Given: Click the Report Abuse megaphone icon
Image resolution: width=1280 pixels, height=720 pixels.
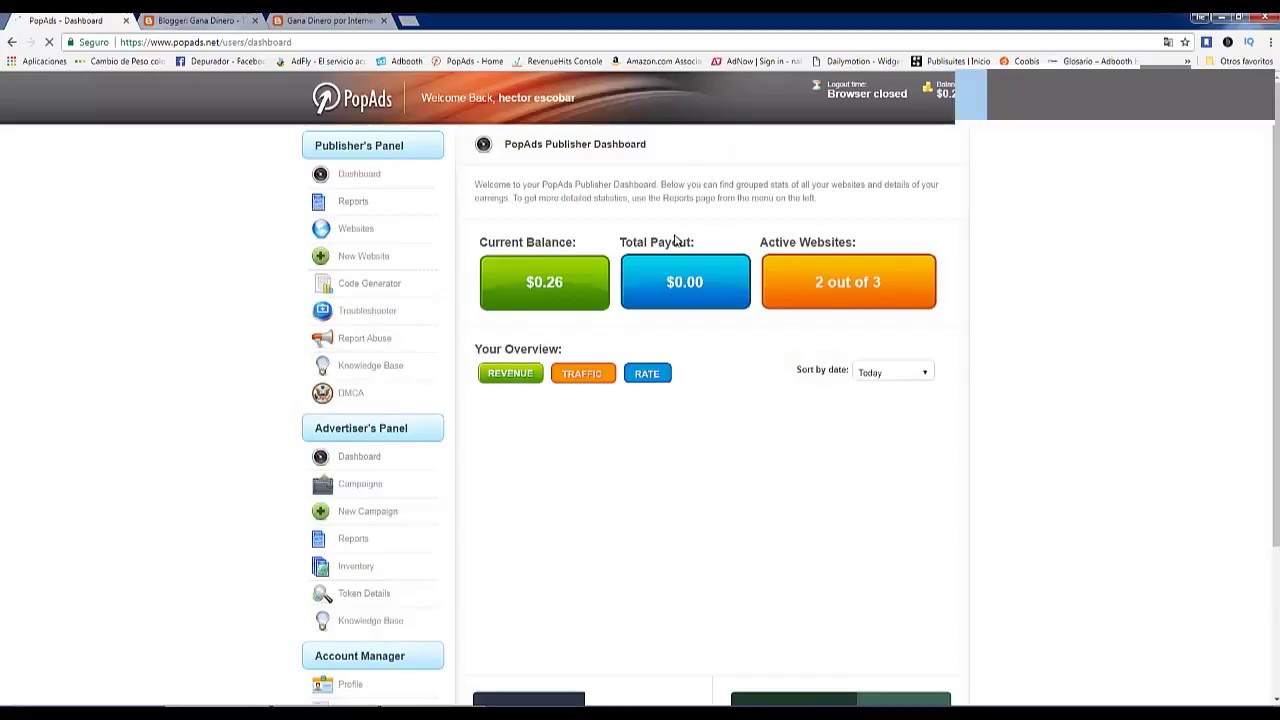Looking at the screenshot, I should tap(322, 338).
